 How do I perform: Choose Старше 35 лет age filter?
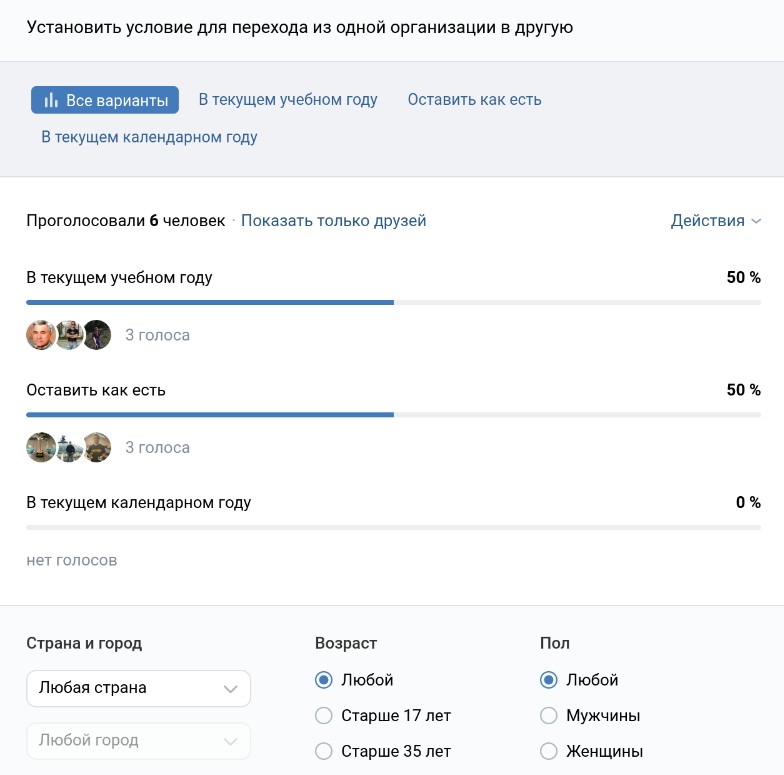[x=323, y=751]
